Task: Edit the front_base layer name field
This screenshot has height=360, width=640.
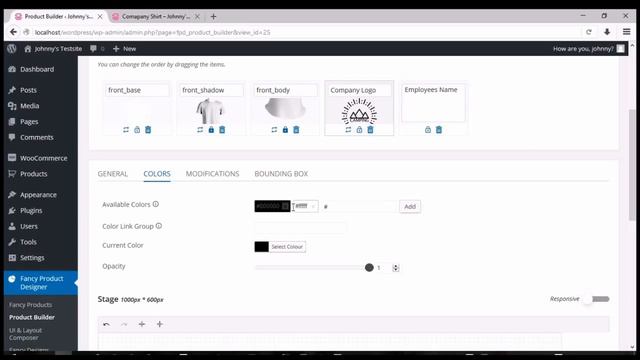Action: tap(137, 90)
